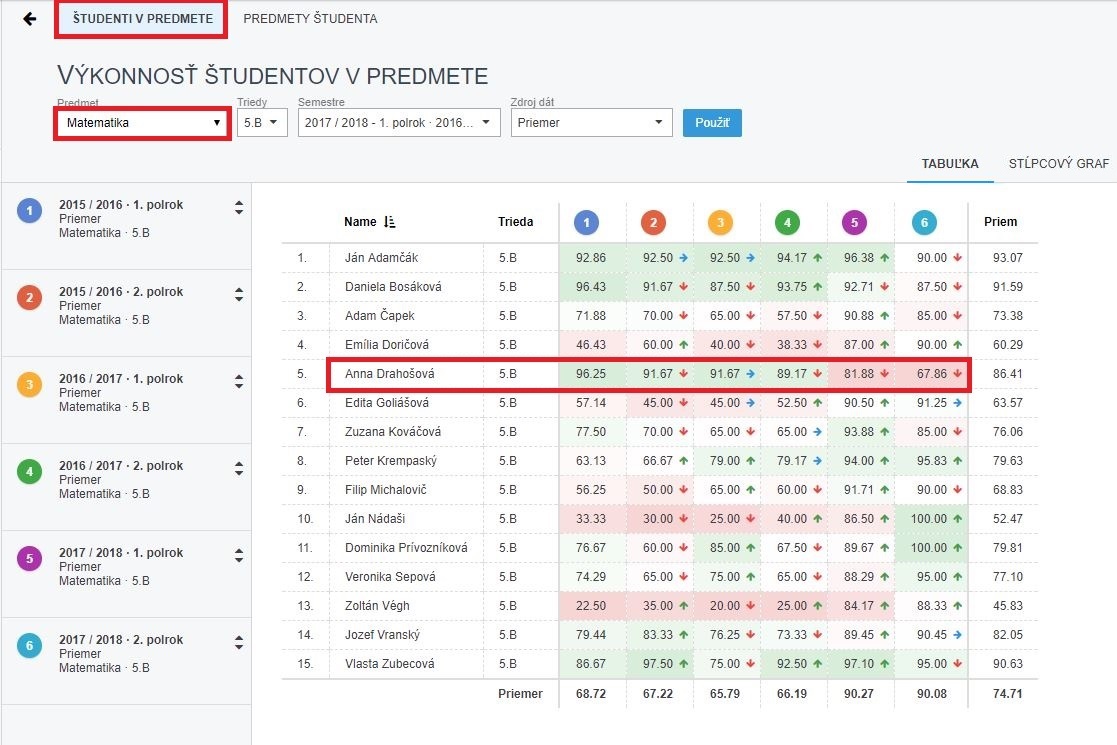Click the Použiť button

[712, 123]
